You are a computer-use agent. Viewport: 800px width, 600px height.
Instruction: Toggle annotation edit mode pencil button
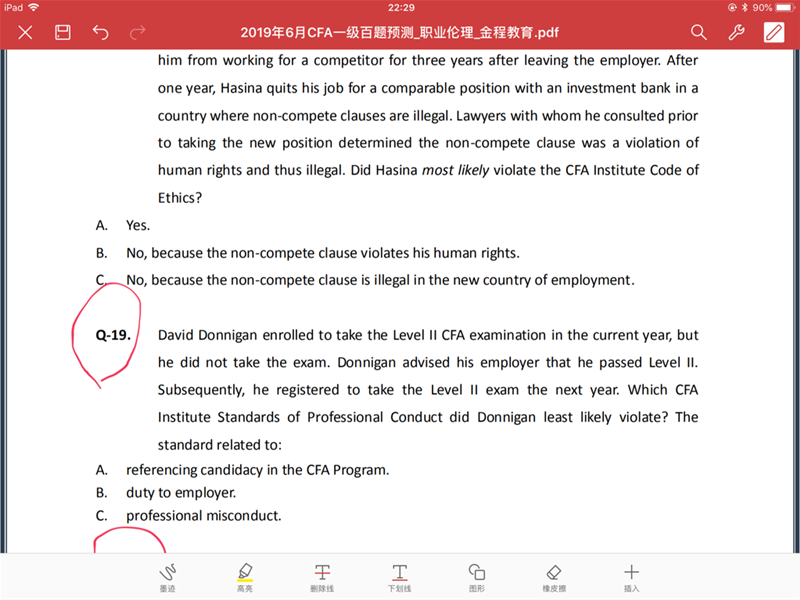point(773,33)
